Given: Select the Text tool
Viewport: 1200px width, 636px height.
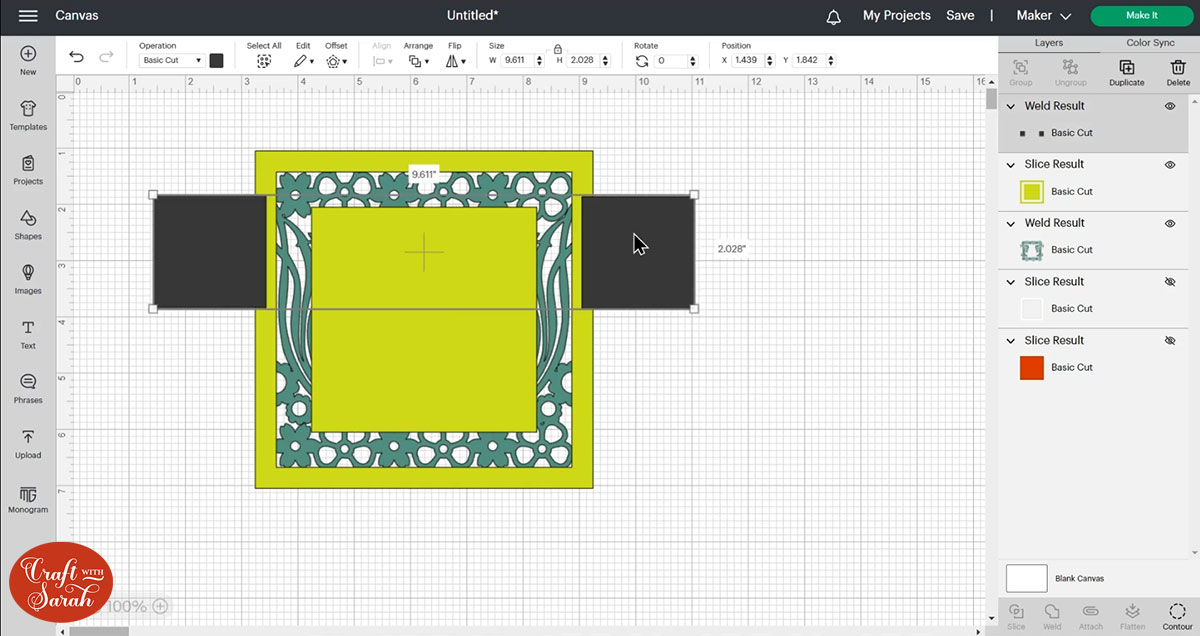Looking at the screenshot, I should click(x=28, y=334).
